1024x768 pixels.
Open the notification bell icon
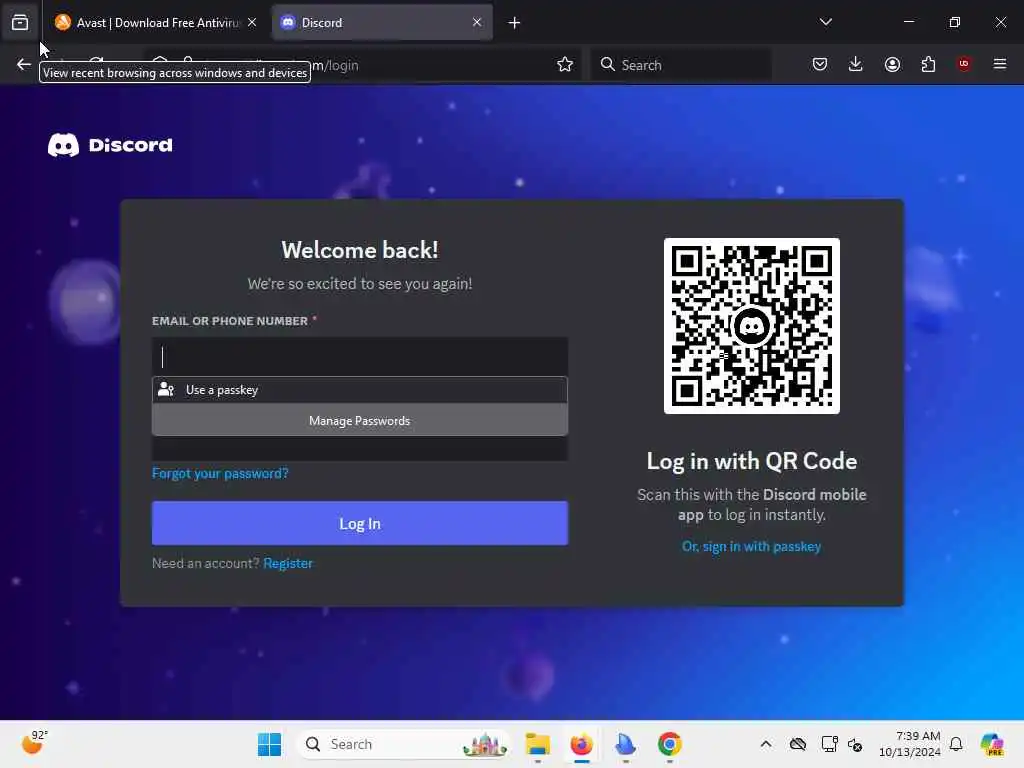(x=956, y=744)
